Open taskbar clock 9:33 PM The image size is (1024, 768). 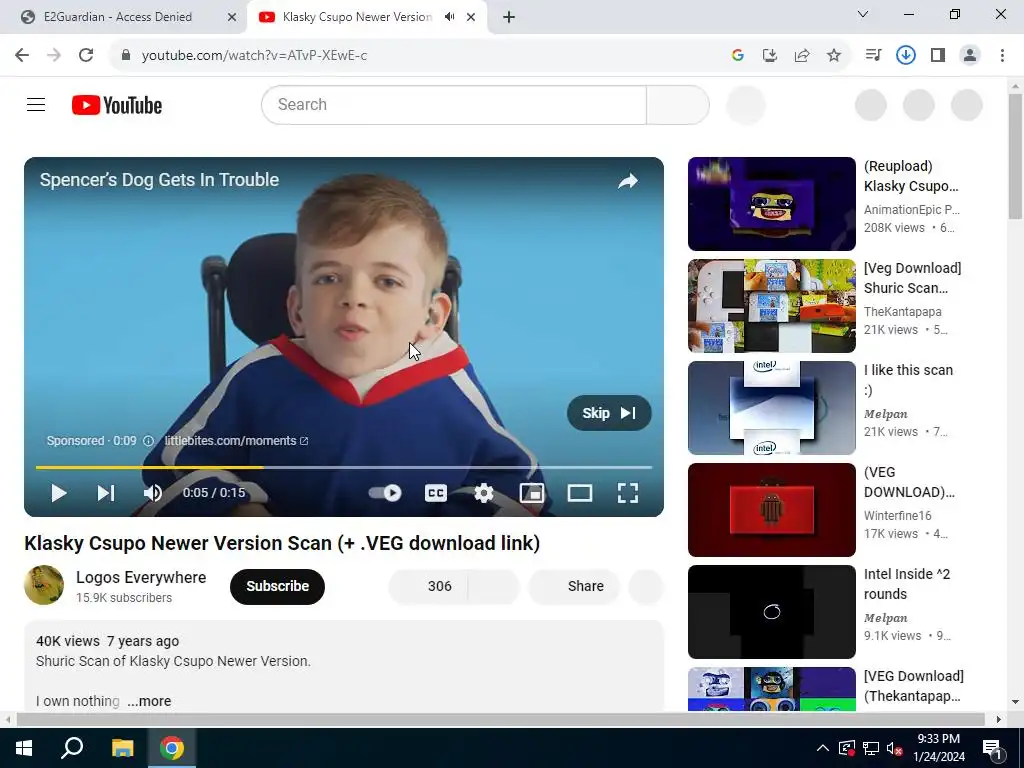938,748
